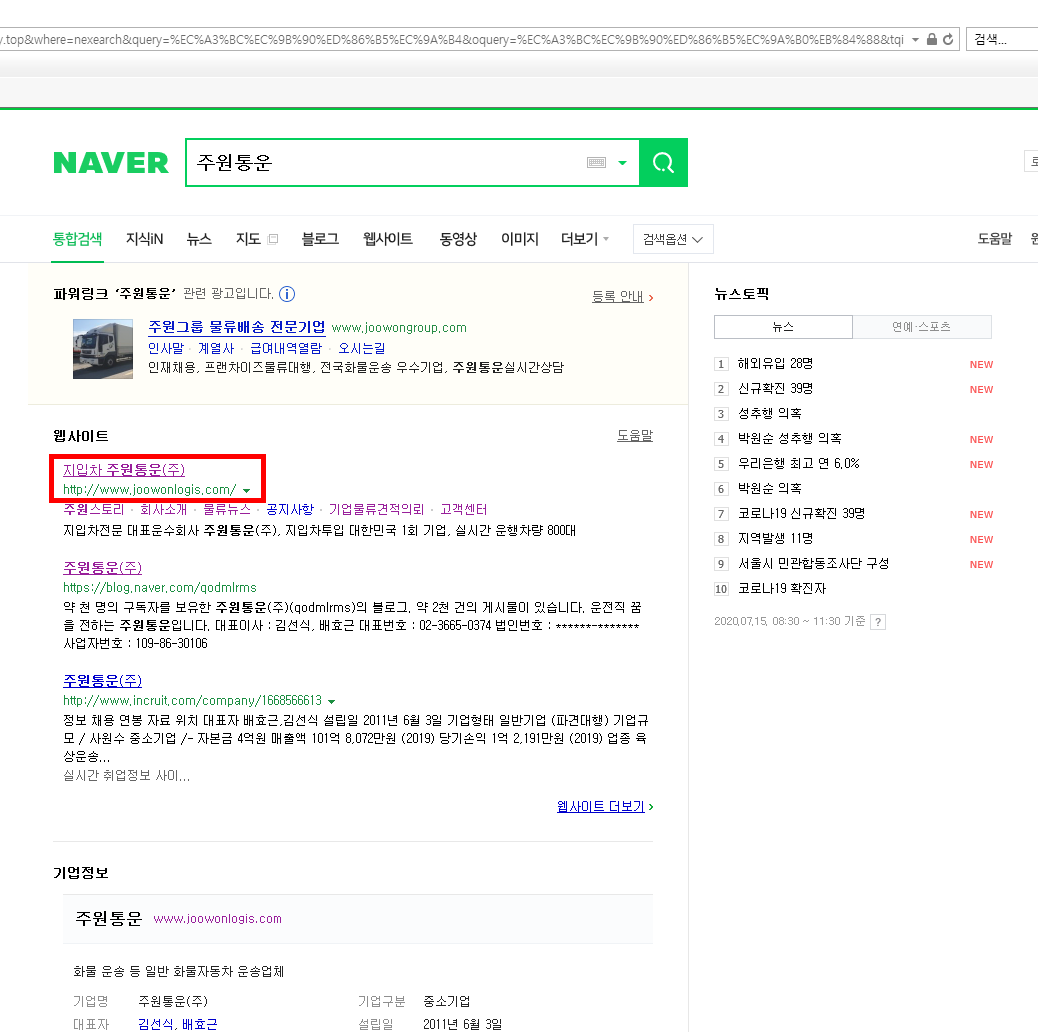Click the 주원스토리 sublink
The height and width of the screenshot is (1032, 1038).
click(93, 510)
